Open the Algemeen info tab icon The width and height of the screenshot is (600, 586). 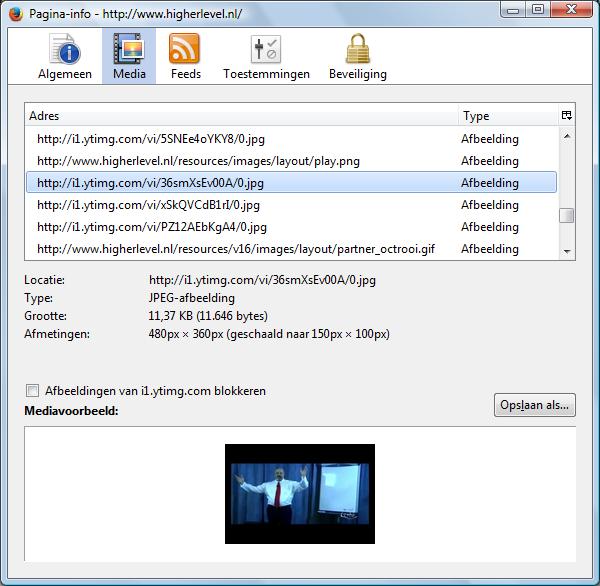tap(65, 56)
